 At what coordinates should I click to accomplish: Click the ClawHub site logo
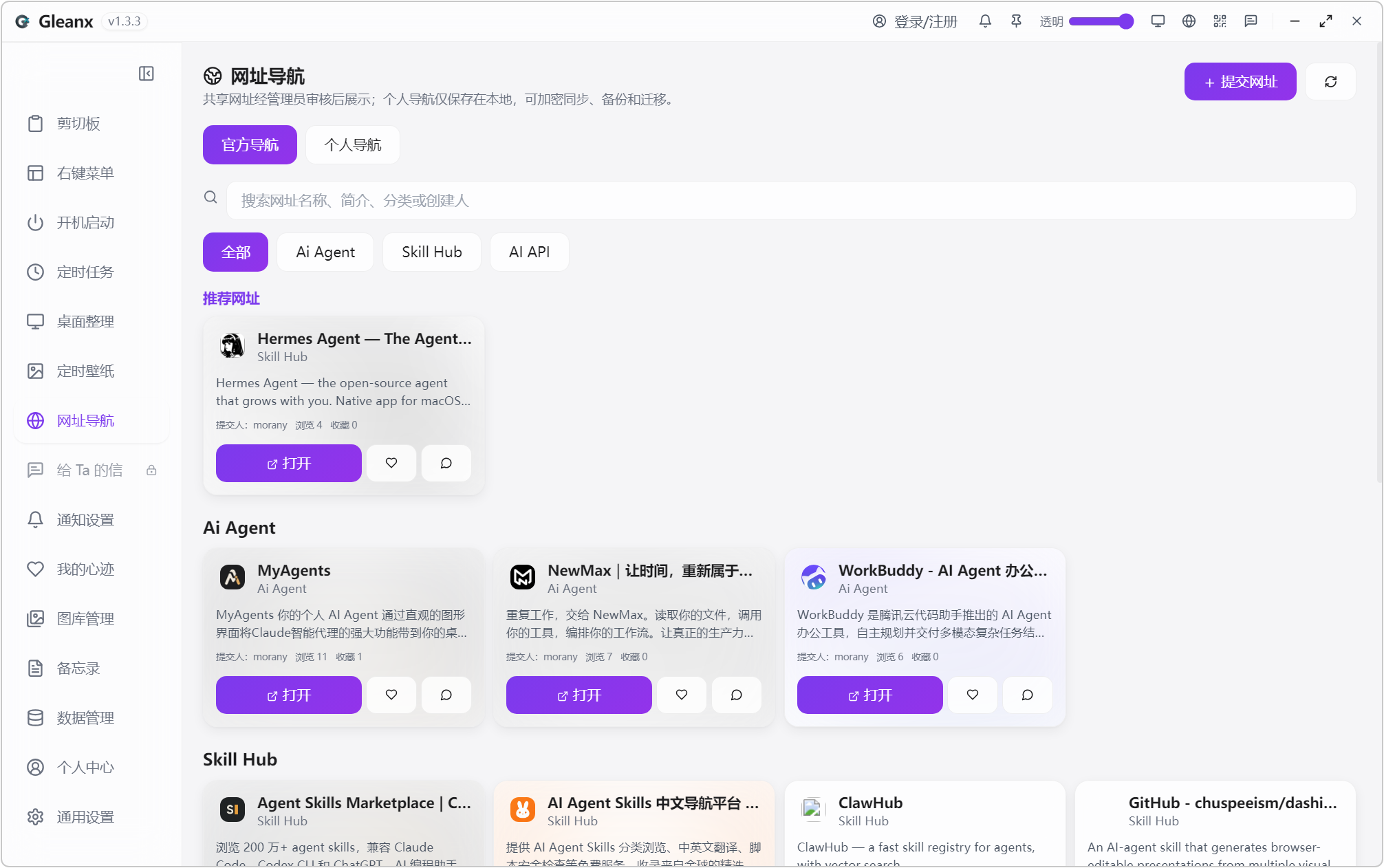pos(812,810)
